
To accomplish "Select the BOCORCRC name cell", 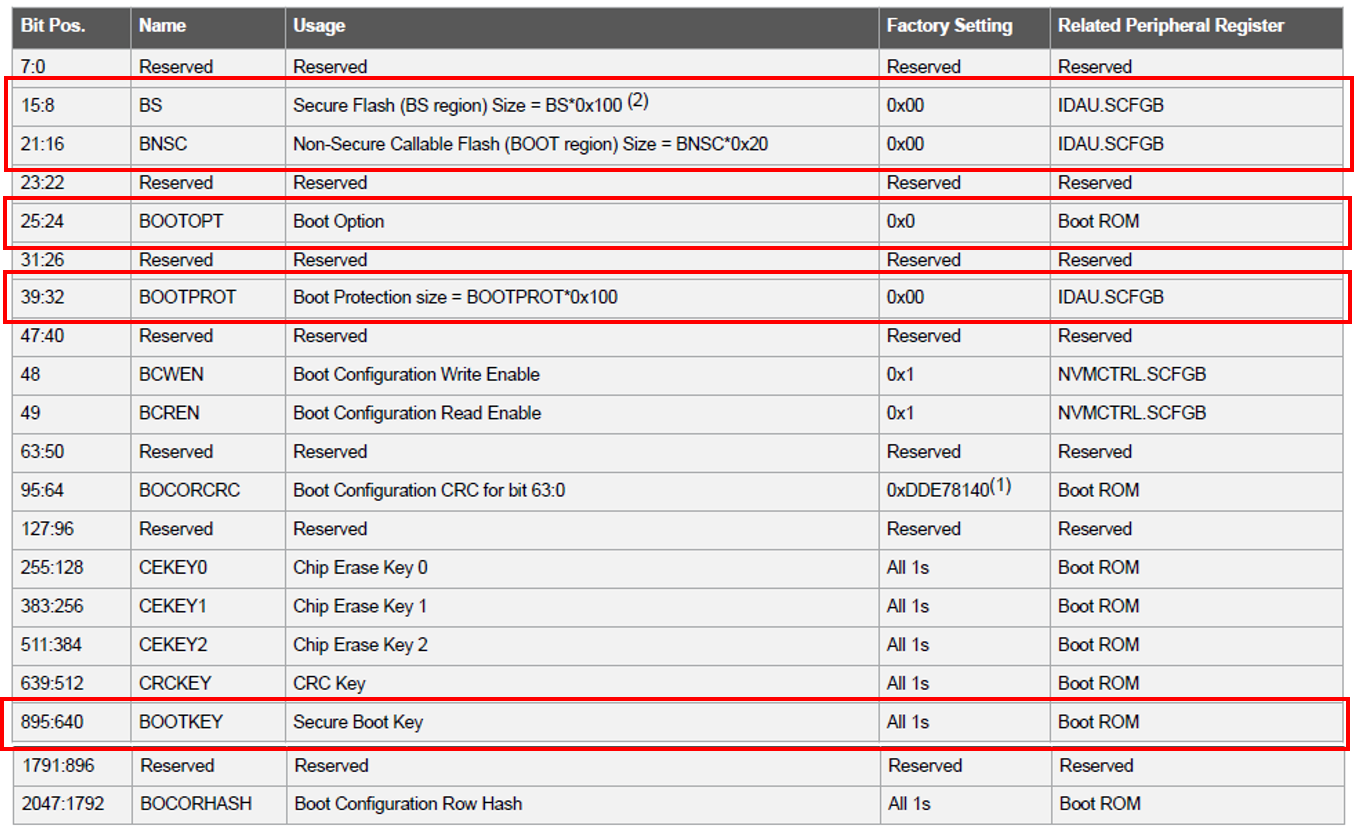I will coord(189,490).
